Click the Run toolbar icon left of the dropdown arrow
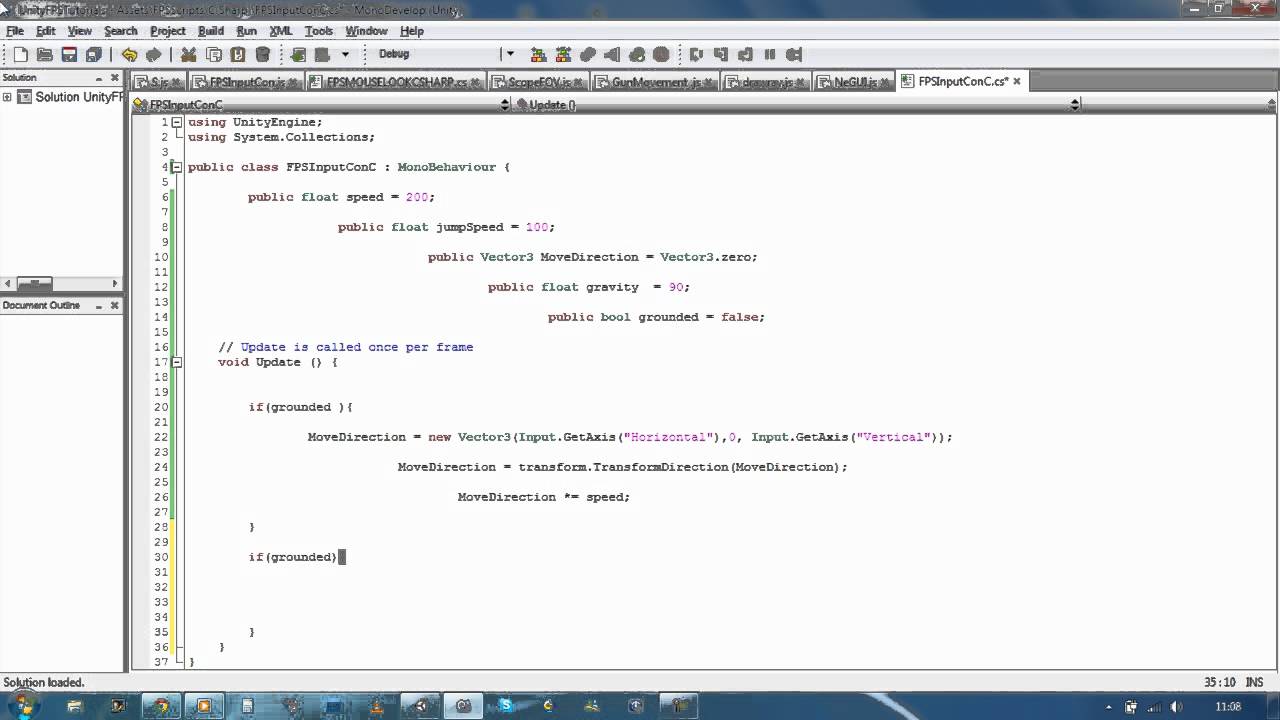The height and width of the screenshot is (720, 1280). (323, 54)
